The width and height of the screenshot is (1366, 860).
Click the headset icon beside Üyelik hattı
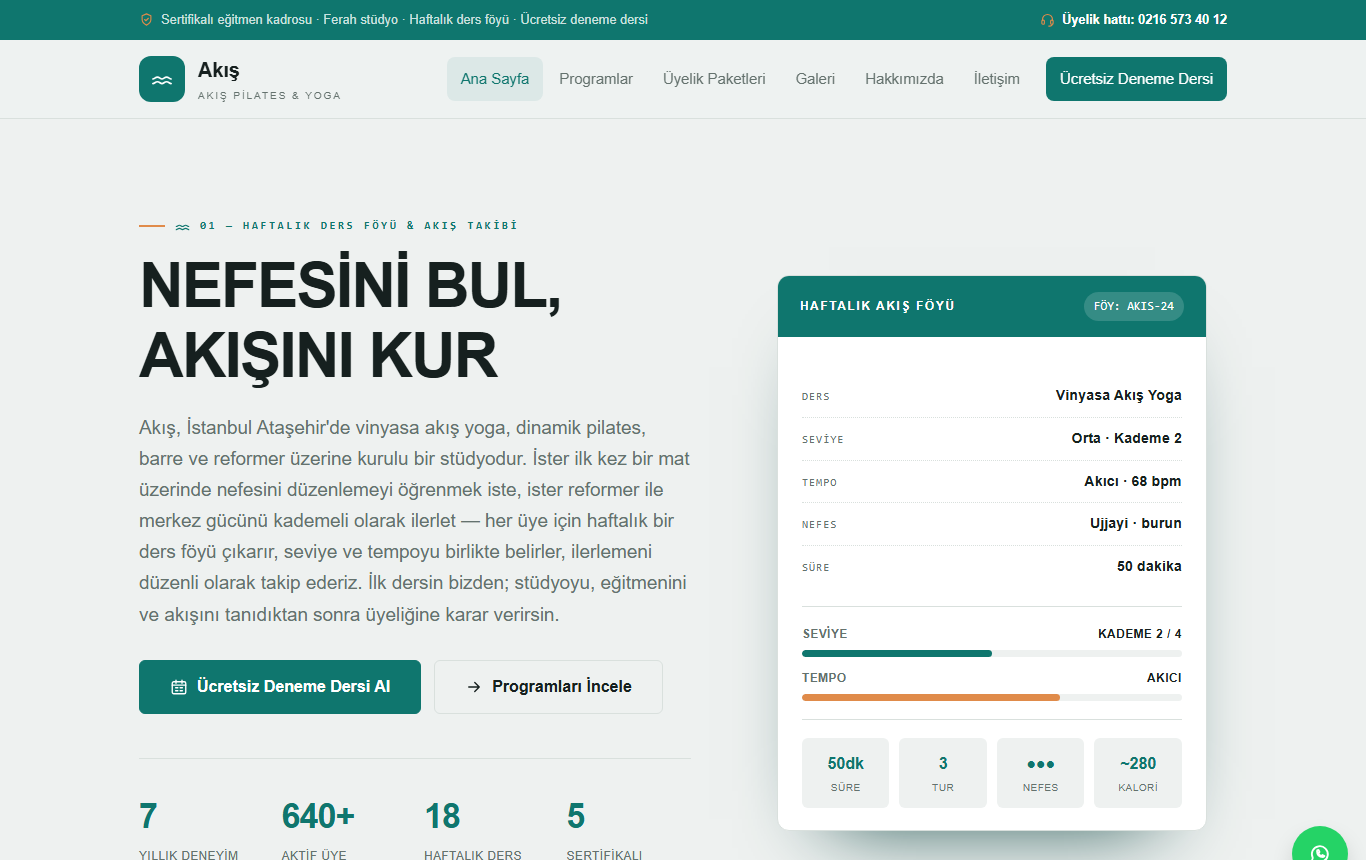pos(1047,20)
